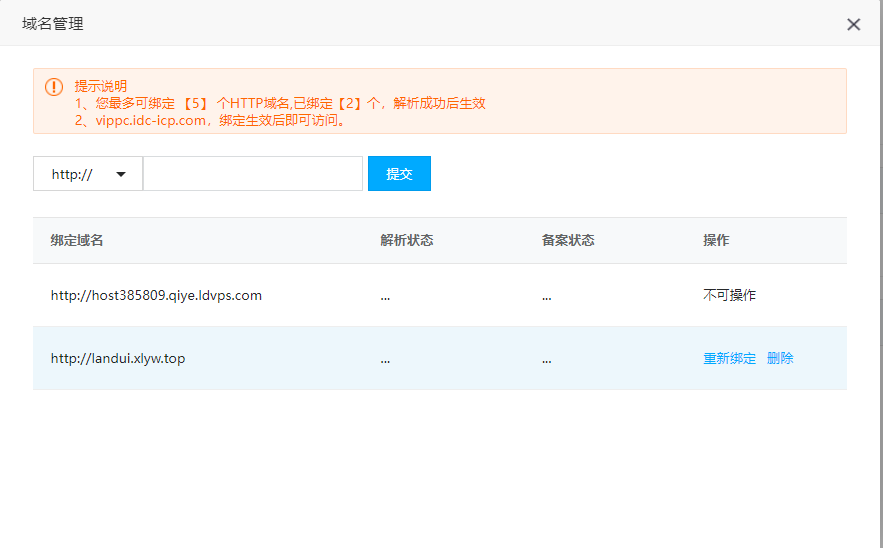Close the 域名管理 dialog
The height and width of the screenshot is (548, 883).
click(853, 24)
